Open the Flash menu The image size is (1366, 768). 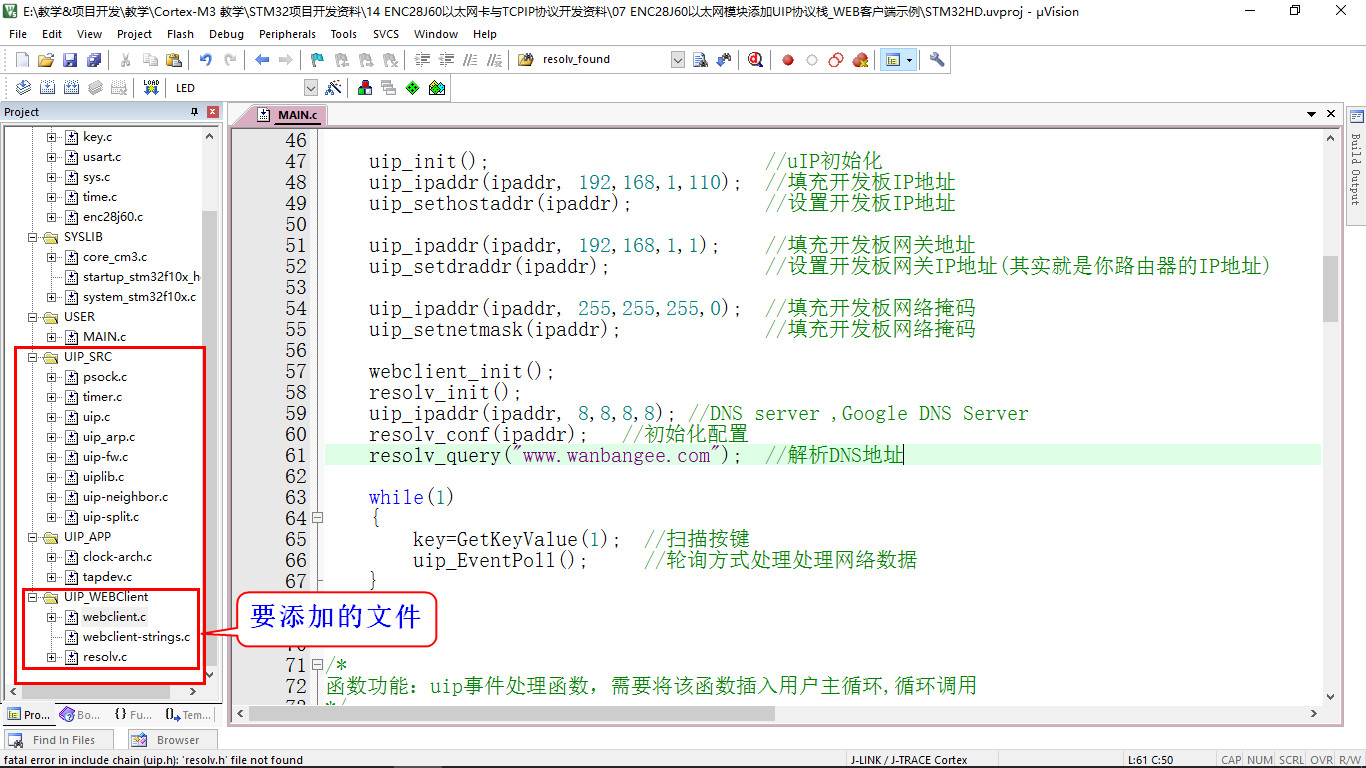pyautogui.click(x=181, y=34)
